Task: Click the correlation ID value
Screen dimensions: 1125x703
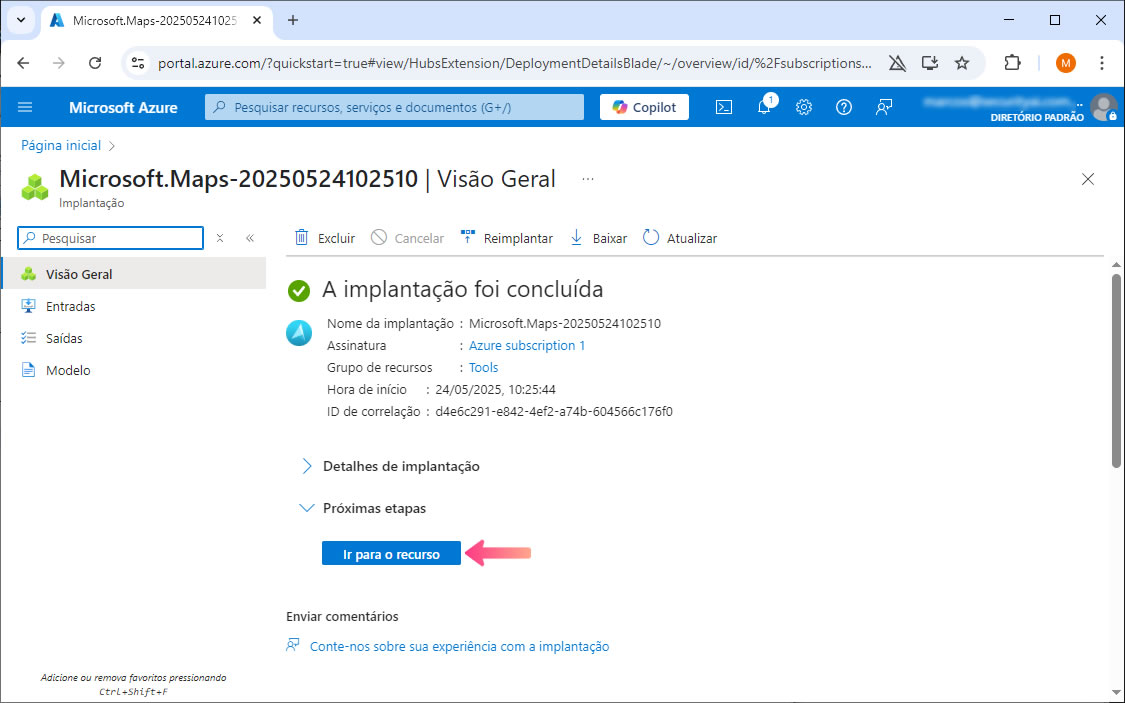Action: point(554,412)
